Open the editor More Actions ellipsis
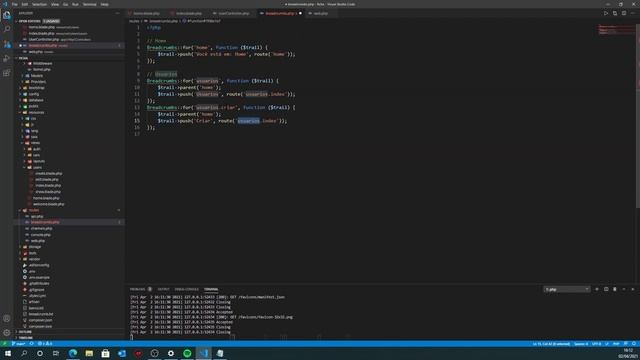This screenshot has width=640, height=360. coord(633,13)
